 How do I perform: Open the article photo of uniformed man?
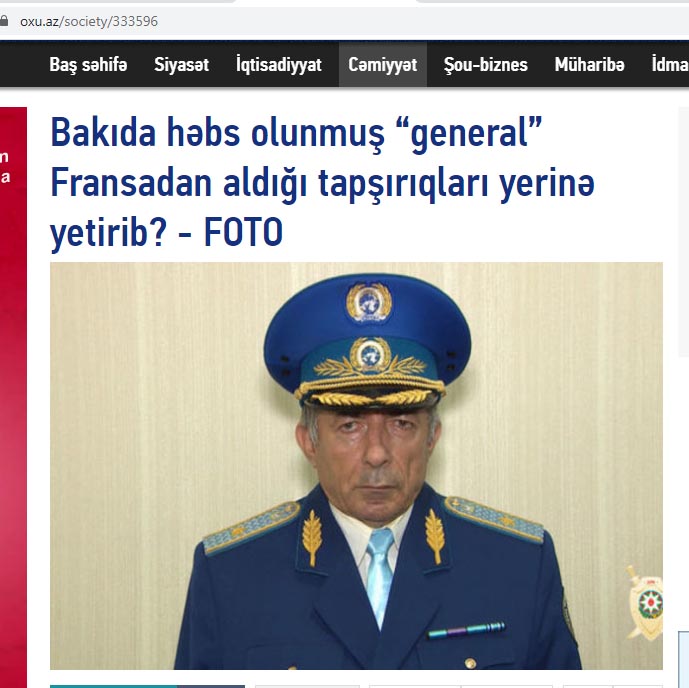pos(356,466)
